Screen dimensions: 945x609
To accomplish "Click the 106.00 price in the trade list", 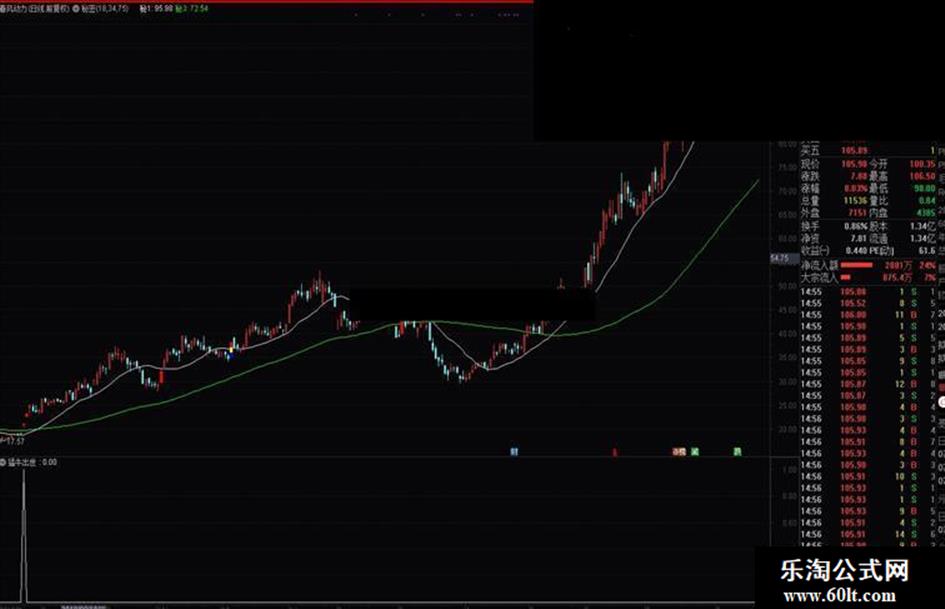I will pos(853,315).
